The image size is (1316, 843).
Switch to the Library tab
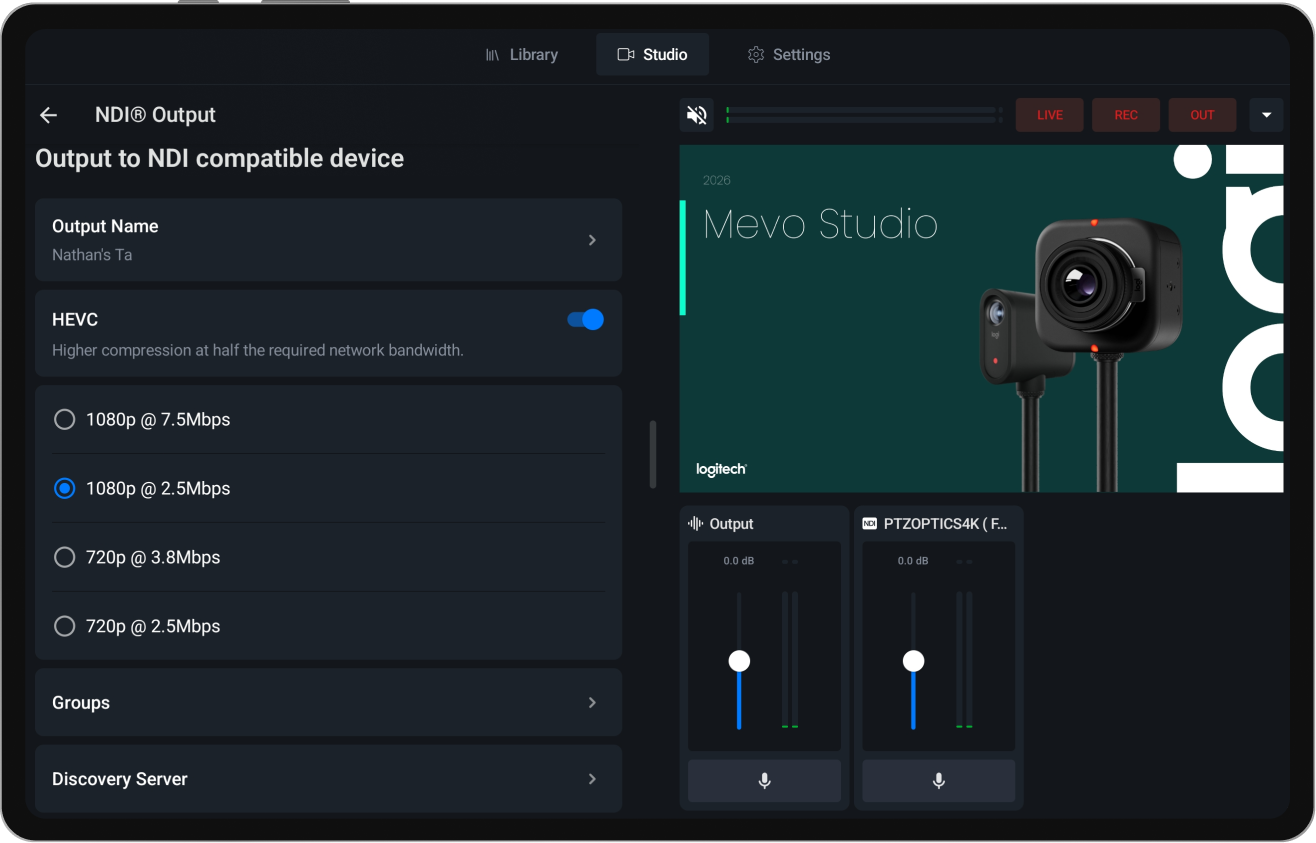(x=522, y=54)
